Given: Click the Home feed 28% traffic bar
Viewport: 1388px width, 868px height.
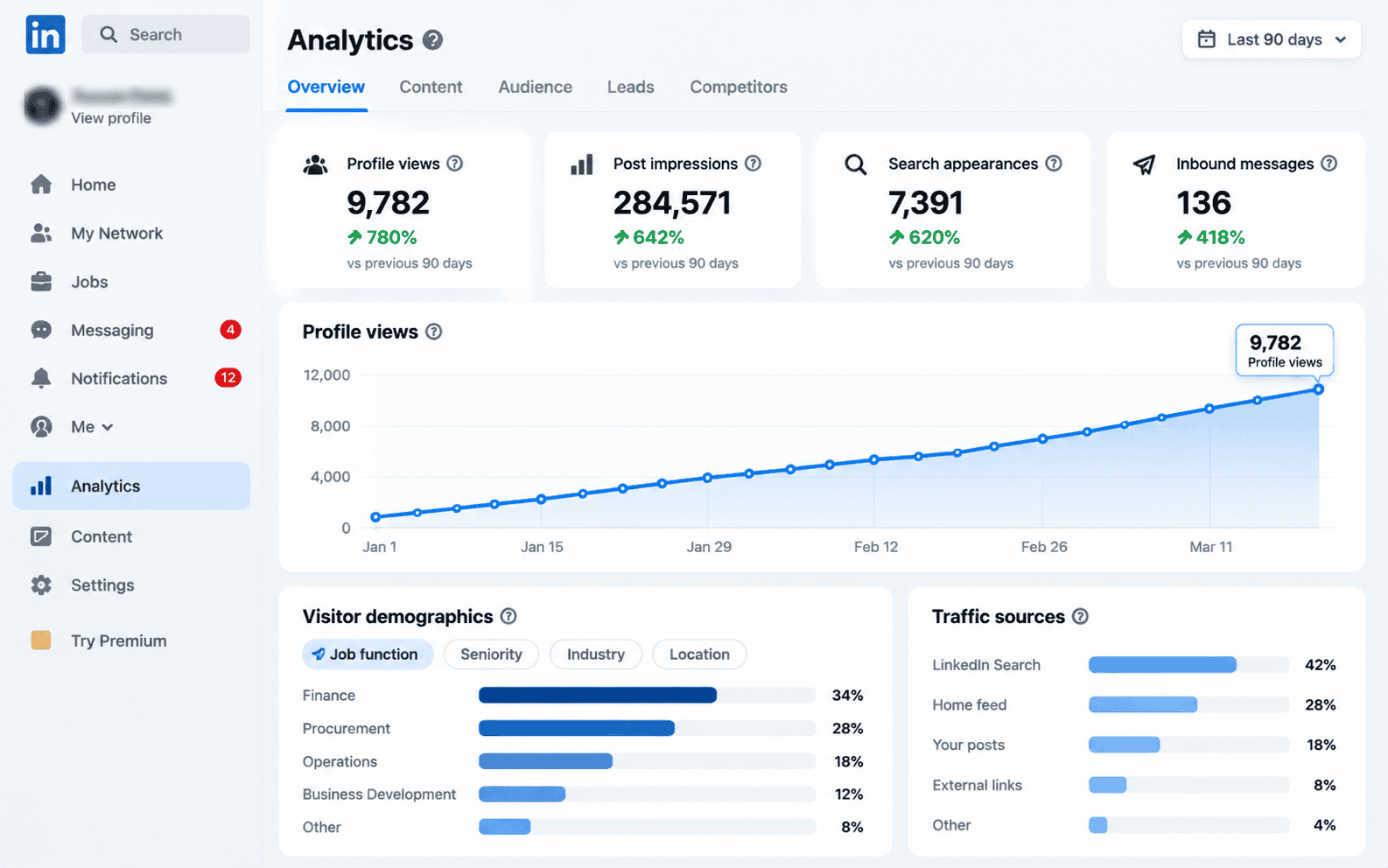Looking at the screenshot, I should 1188,704.
